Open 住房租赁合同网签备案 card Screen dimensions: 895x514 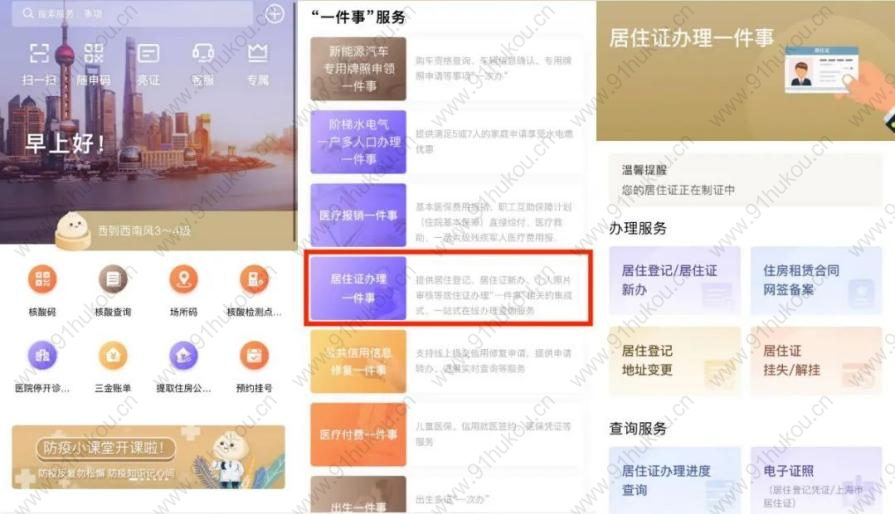coord(816,280)
